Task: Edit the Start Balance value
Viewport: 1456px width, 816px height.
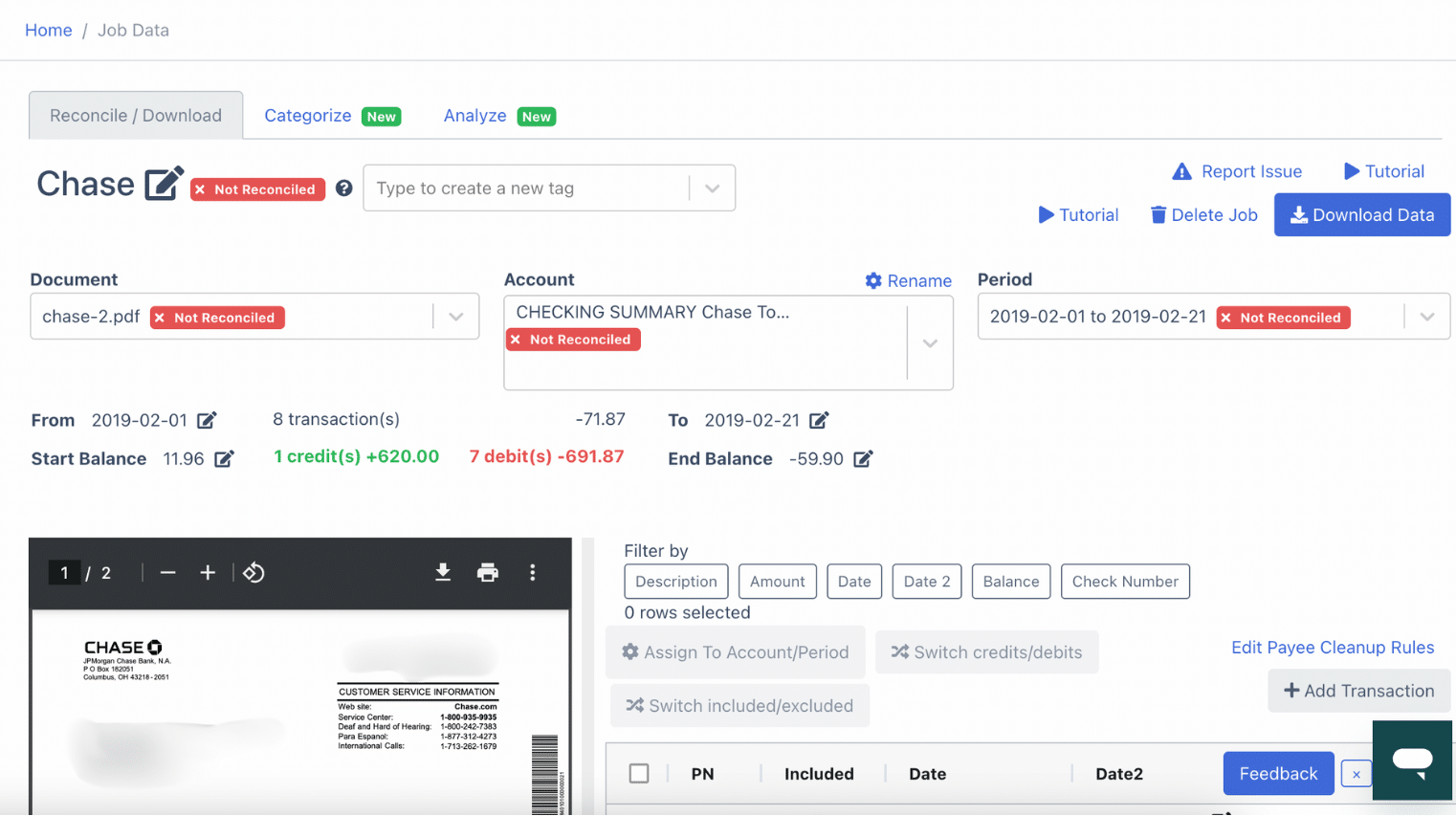Action: coord(226,458)
